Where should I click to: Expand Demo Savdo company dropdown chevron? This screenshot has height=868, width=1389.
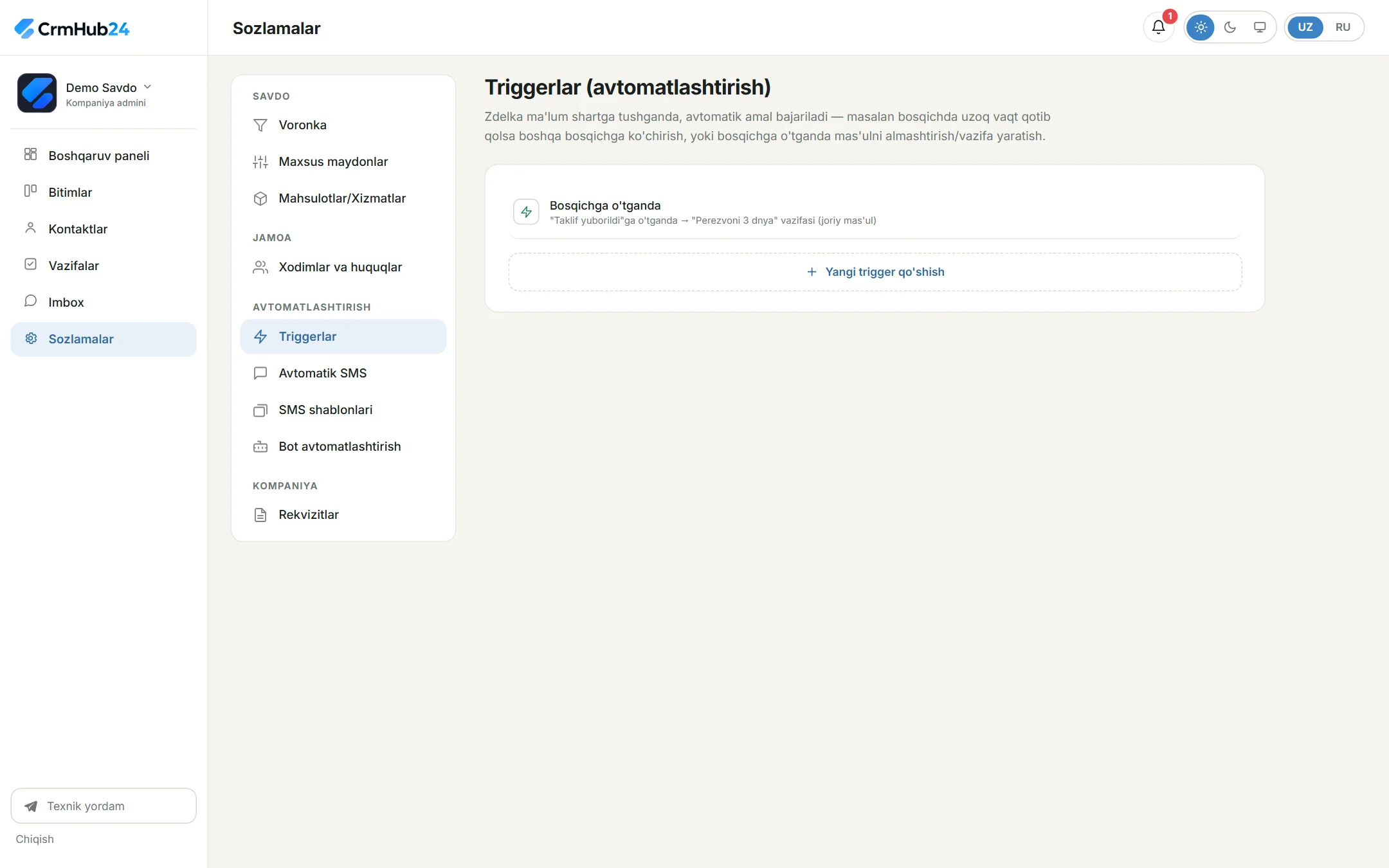tap(147, 87)
